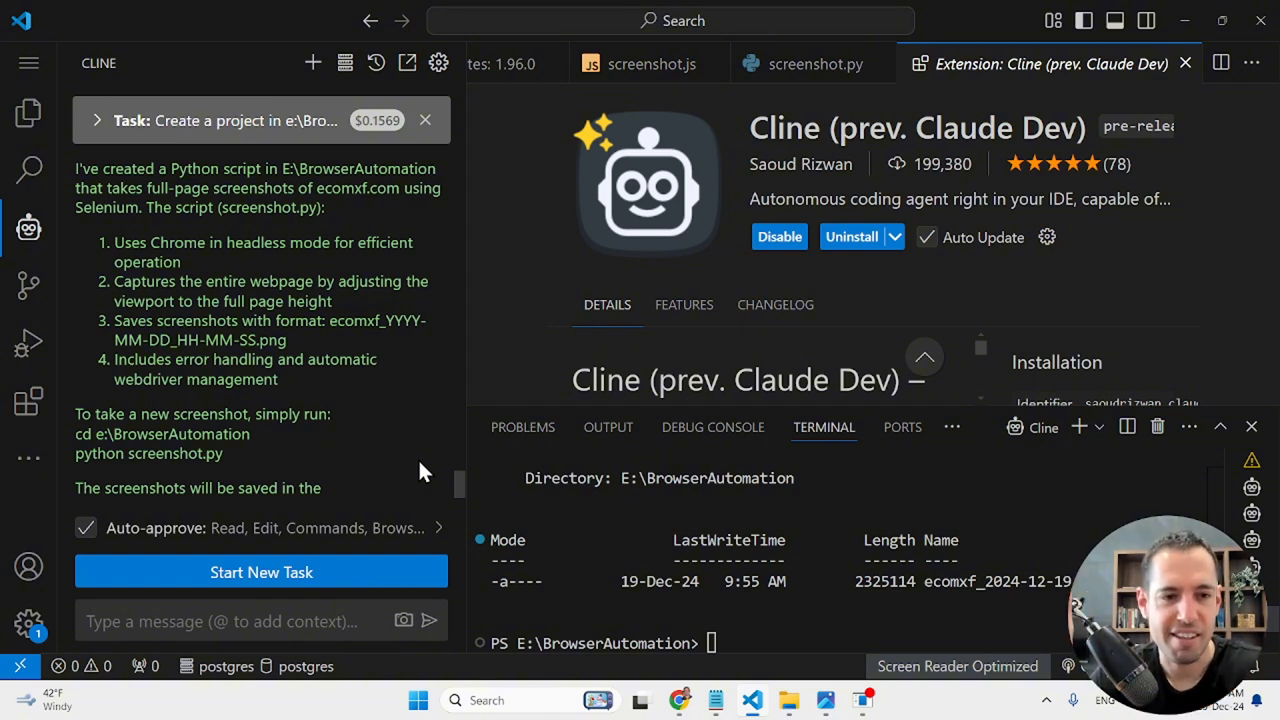Image resolution: width=1280 pixels, height=720 pixels.
Task: Switch to the PORTS panel tab
Action: (x=902, y=427)
